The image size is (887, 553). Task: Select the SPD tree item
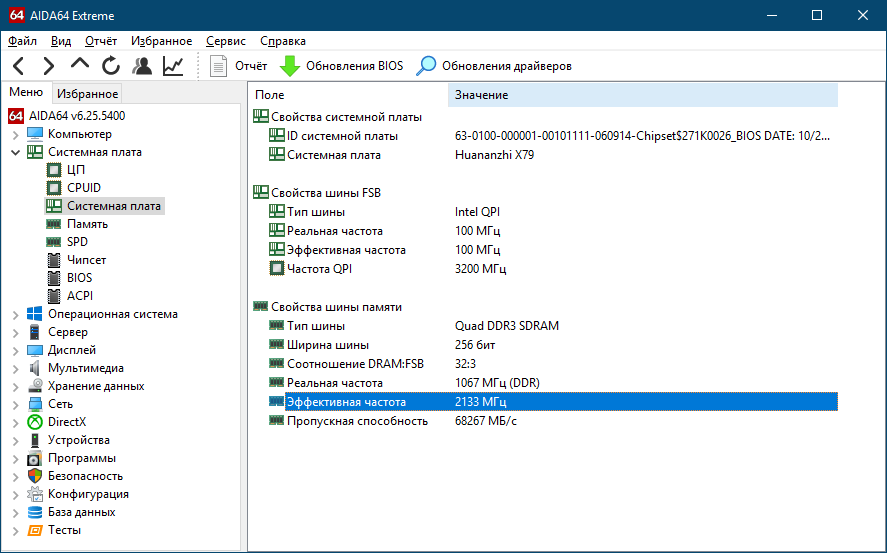(77, 242)
